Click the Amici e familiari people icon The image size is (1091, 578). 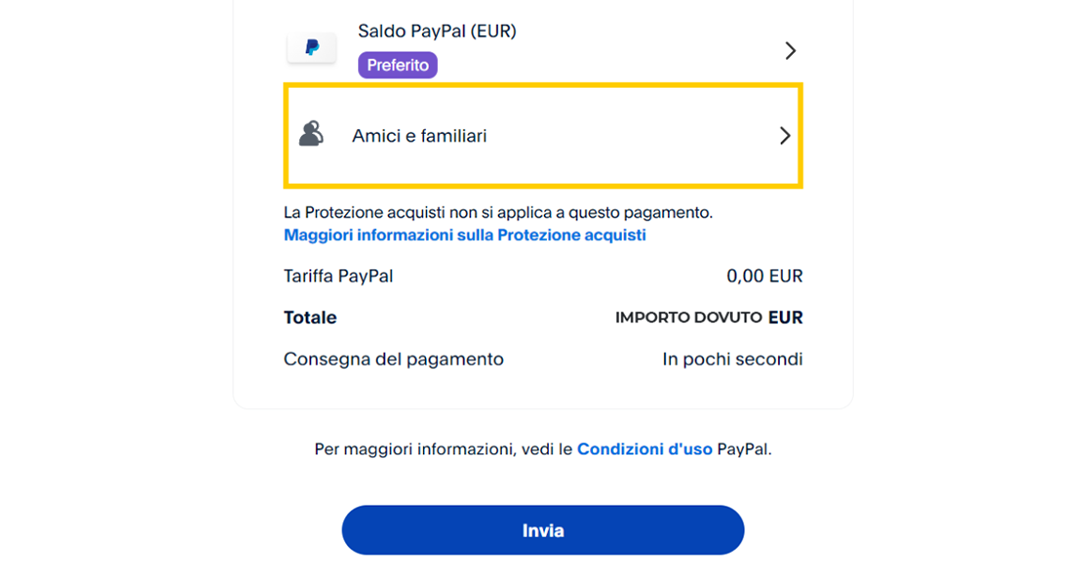(x=311, y=134)
